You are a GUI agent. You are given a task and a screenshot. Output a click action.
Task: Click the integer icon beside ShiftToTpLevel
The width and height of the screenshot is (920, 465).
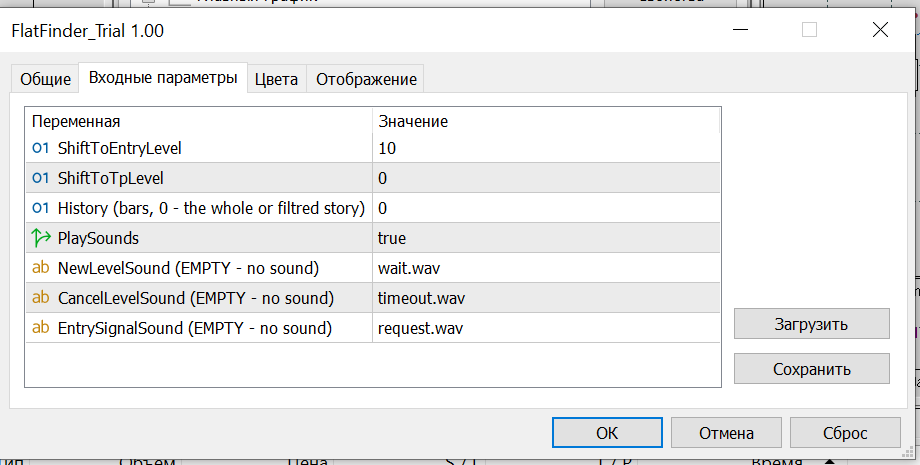click(x=41, y=178)
